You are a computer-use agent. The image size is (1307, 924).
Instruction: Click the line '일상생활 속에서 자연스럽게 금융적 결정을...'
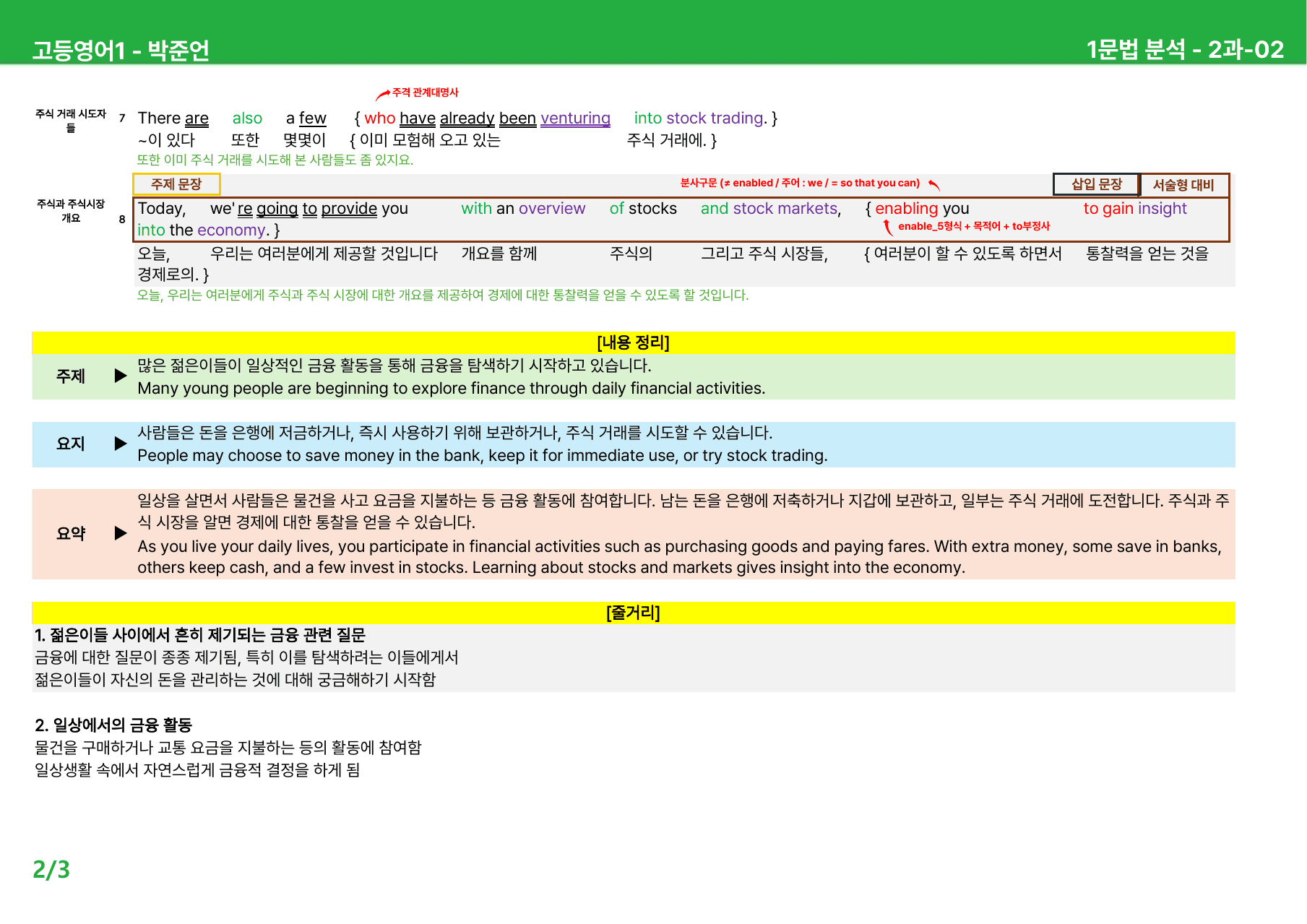(197, 770)
